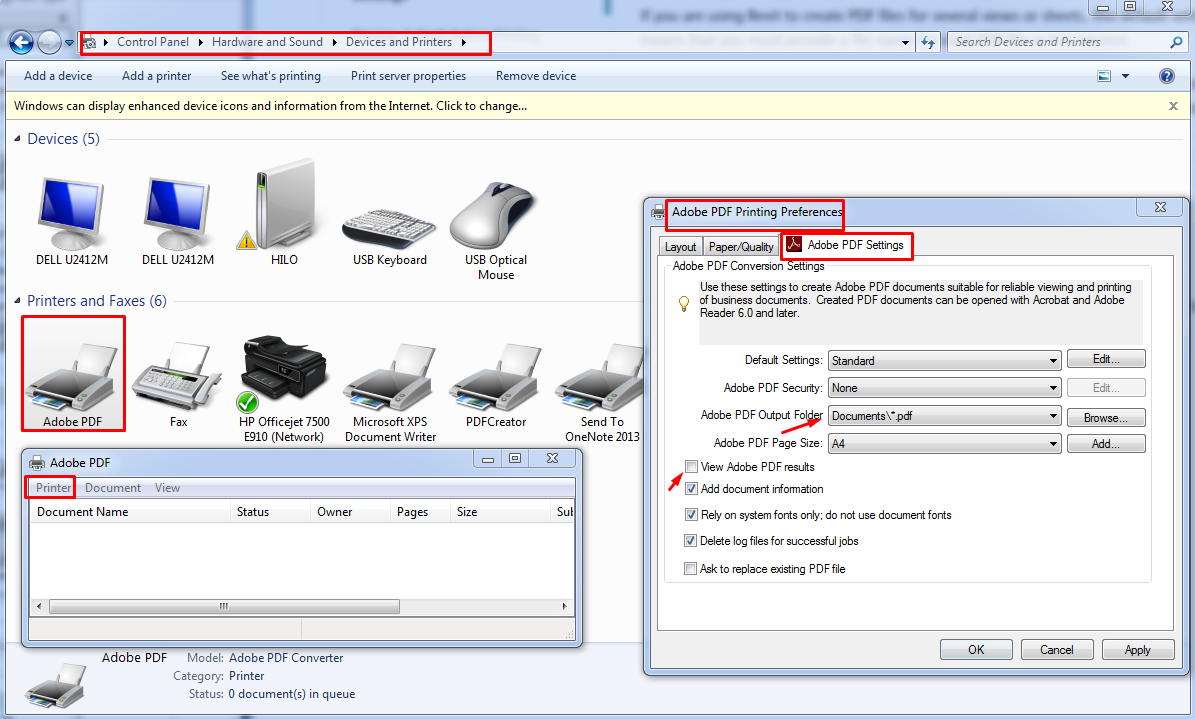Collapse the Printers and Faxes group
Image resolution: width=1195 pixels, height=719 pixels.
click(18, 301)
